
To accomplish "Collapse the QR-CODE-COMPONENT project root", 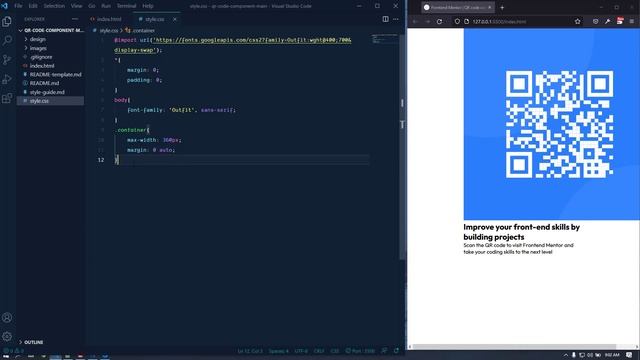I will coord(51,30).
